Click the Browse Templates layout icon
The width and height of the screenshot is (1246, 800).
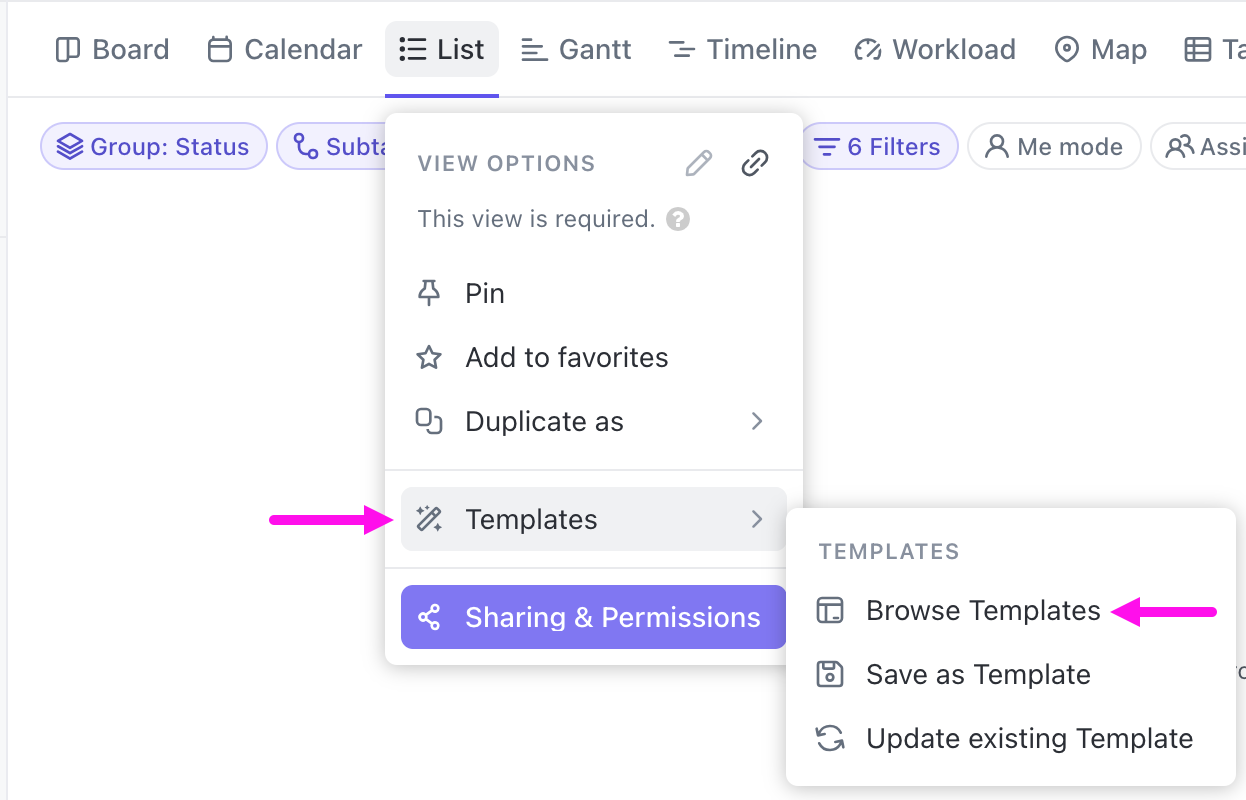[x=830, y=610]
